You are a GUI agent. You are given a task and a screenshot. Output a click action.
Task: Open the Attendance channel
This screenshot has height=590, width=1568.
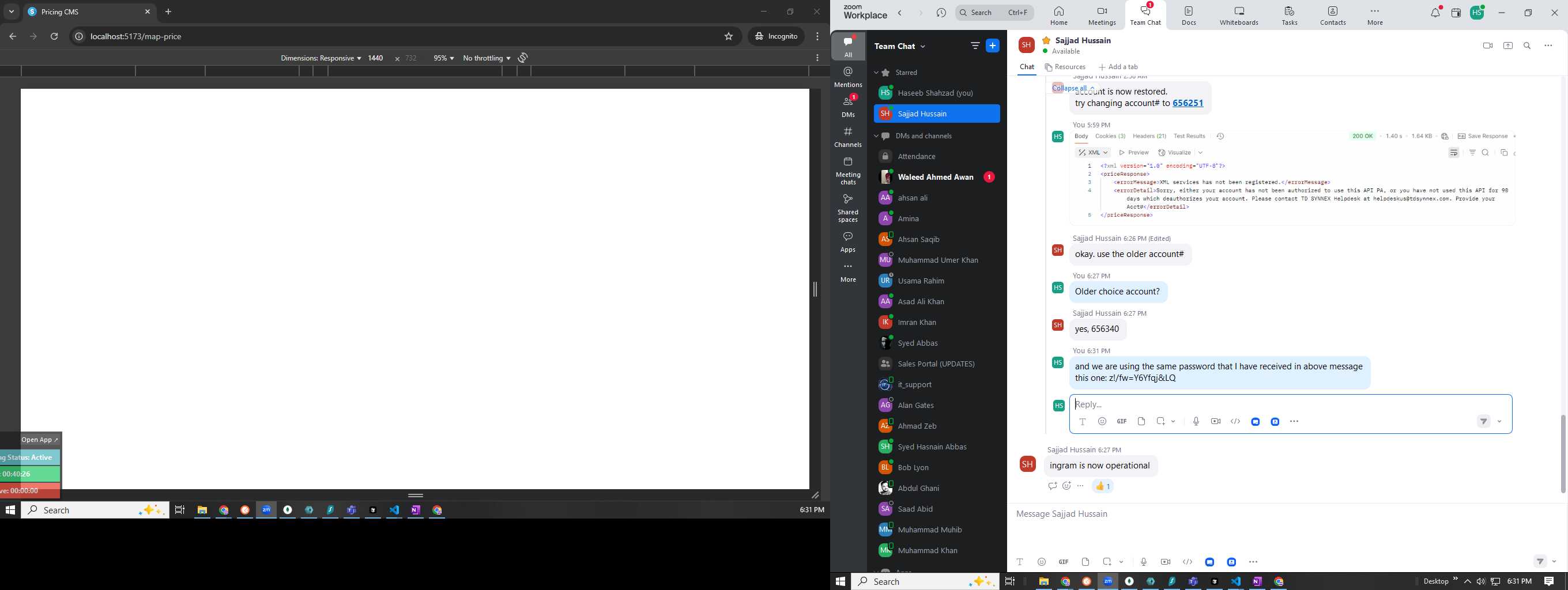(936, 156)
